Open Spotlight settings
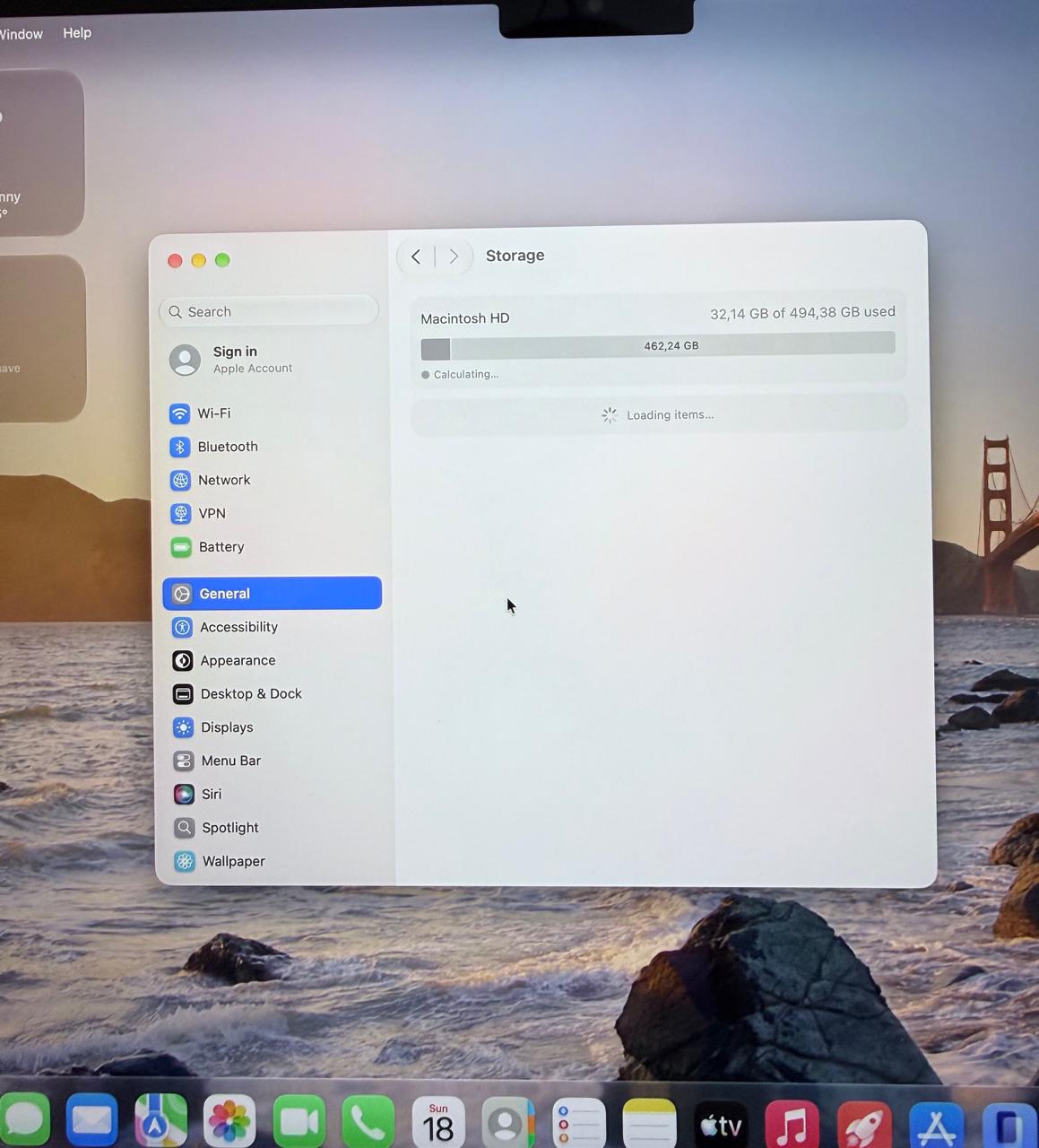 point(273,828)
